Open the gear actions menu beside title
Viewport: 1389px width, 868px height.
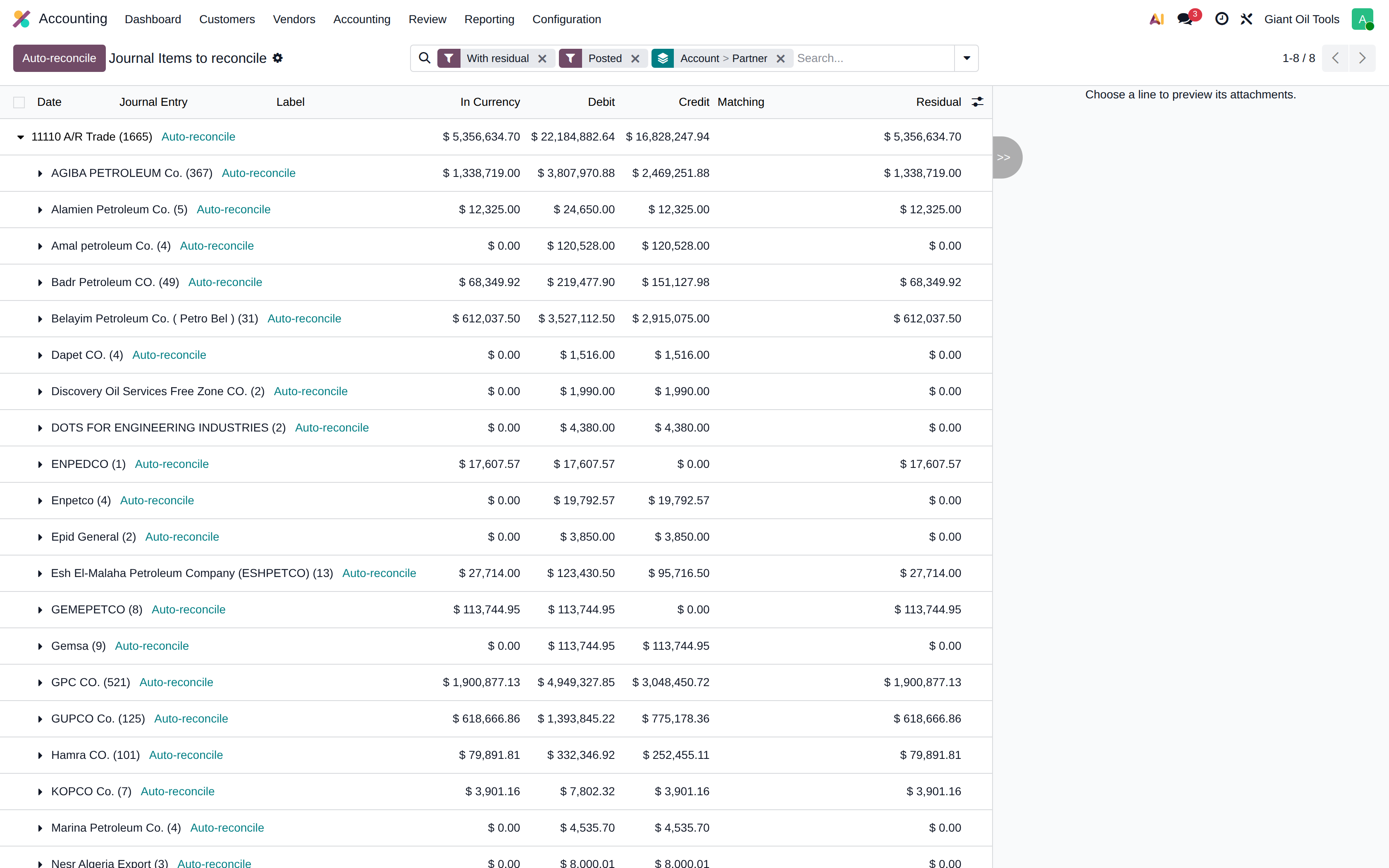click(278, 58)
